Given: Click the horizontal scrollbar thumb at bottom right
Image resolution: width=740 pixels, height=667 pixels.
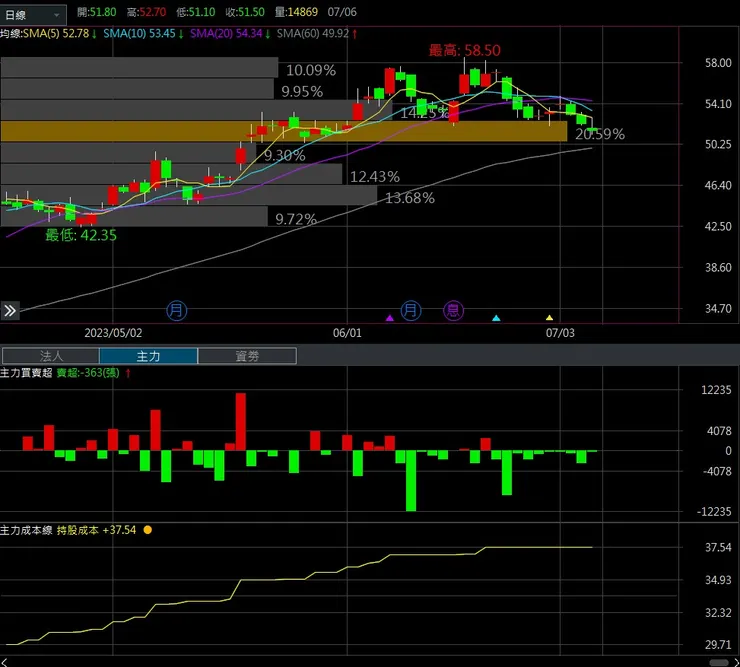Looking at the screenshot, I should 719,663.
